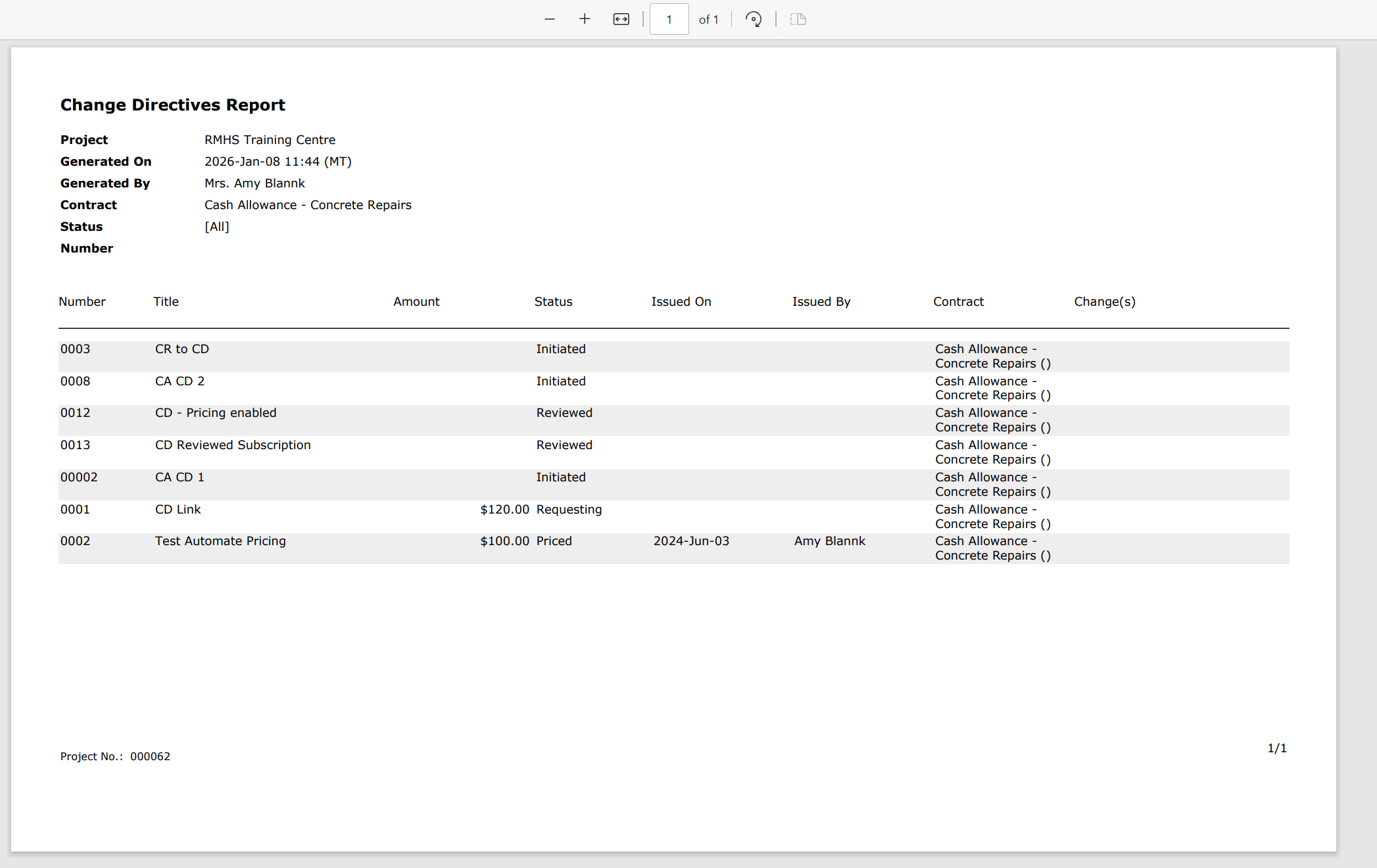Screen dimensions: 1377x868
Task: Click directive number '0002'
Action: click(75, 541)
